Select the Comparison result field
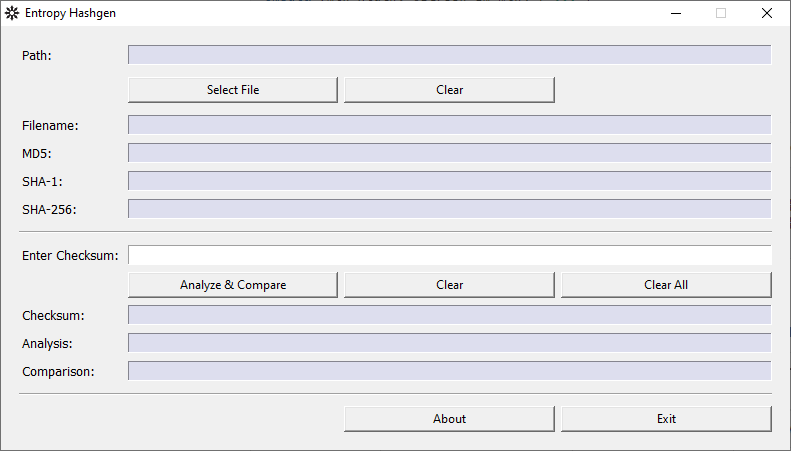This screenshot has height=451, width=791. coord(449,371)
